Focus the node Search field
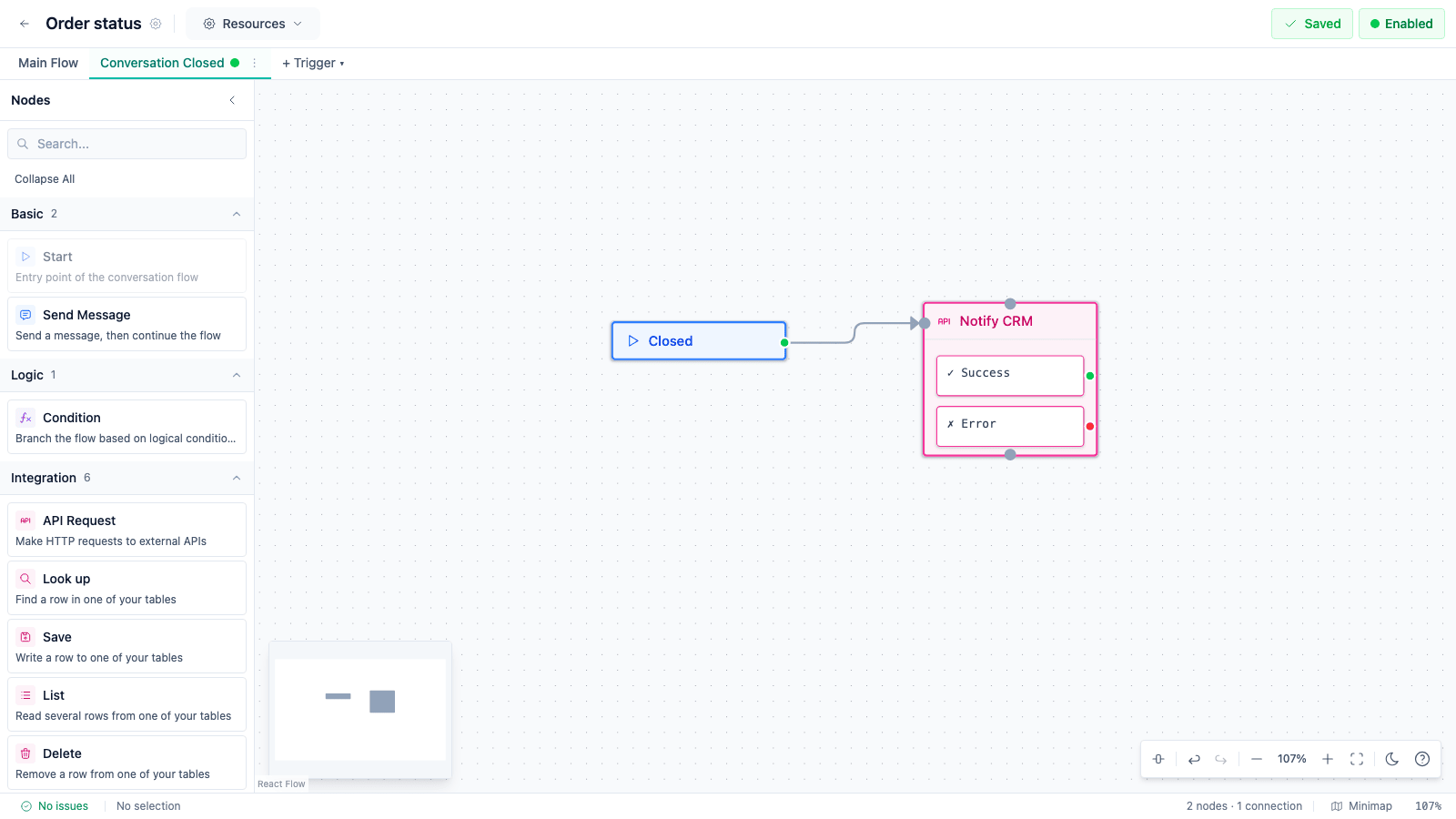The image size is (1456, 819). click(126, 144)
